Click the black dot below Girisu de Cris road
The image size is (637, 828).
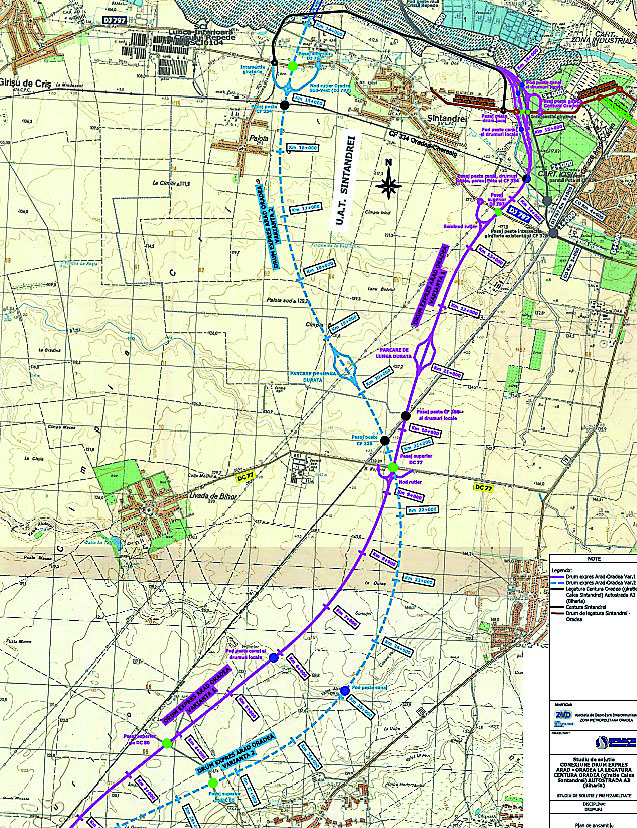click(285, 105)
